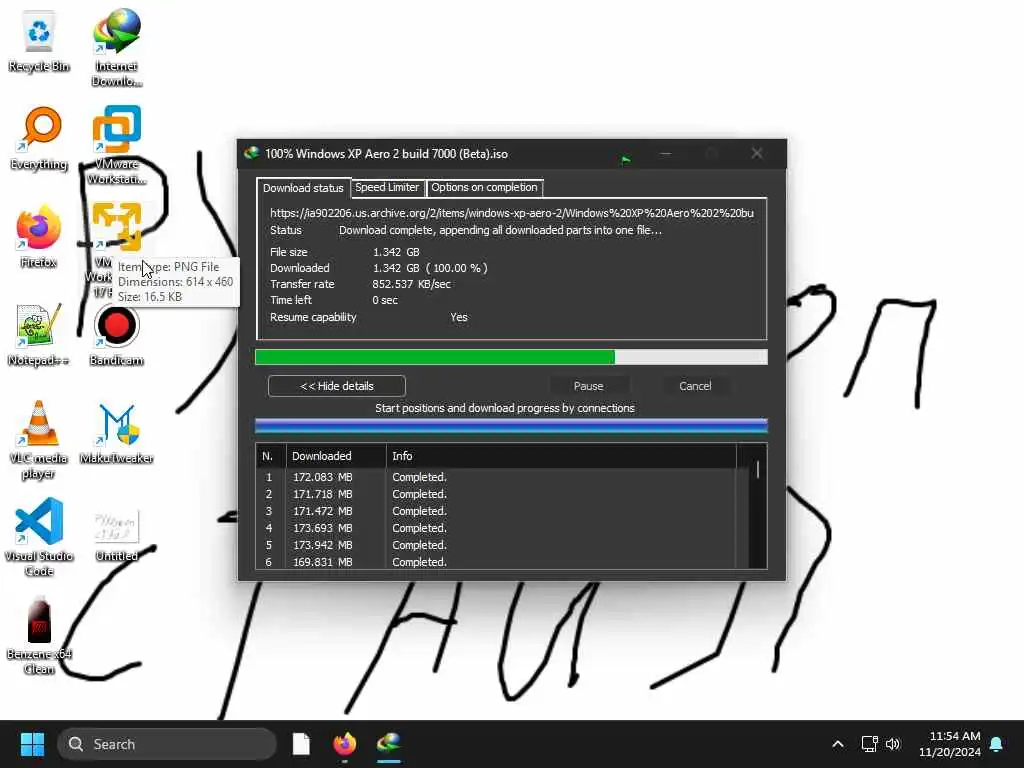Launch Bandicam desktop shortcut
Image resolution: width=1024 pixels, height=768 pixels.
click(116, 334)
